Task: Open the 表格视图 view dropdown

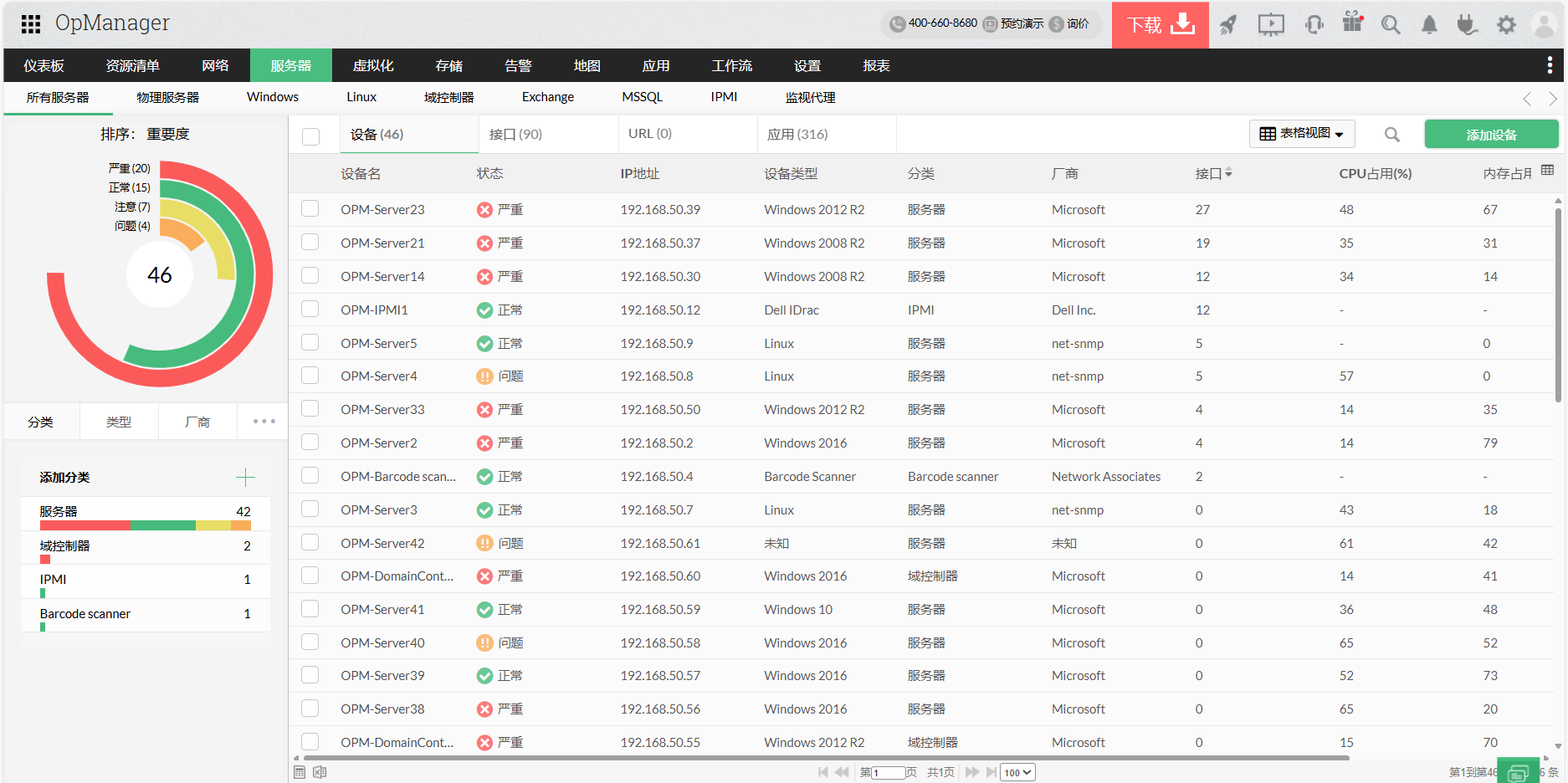Action: tap(1302, 134)
